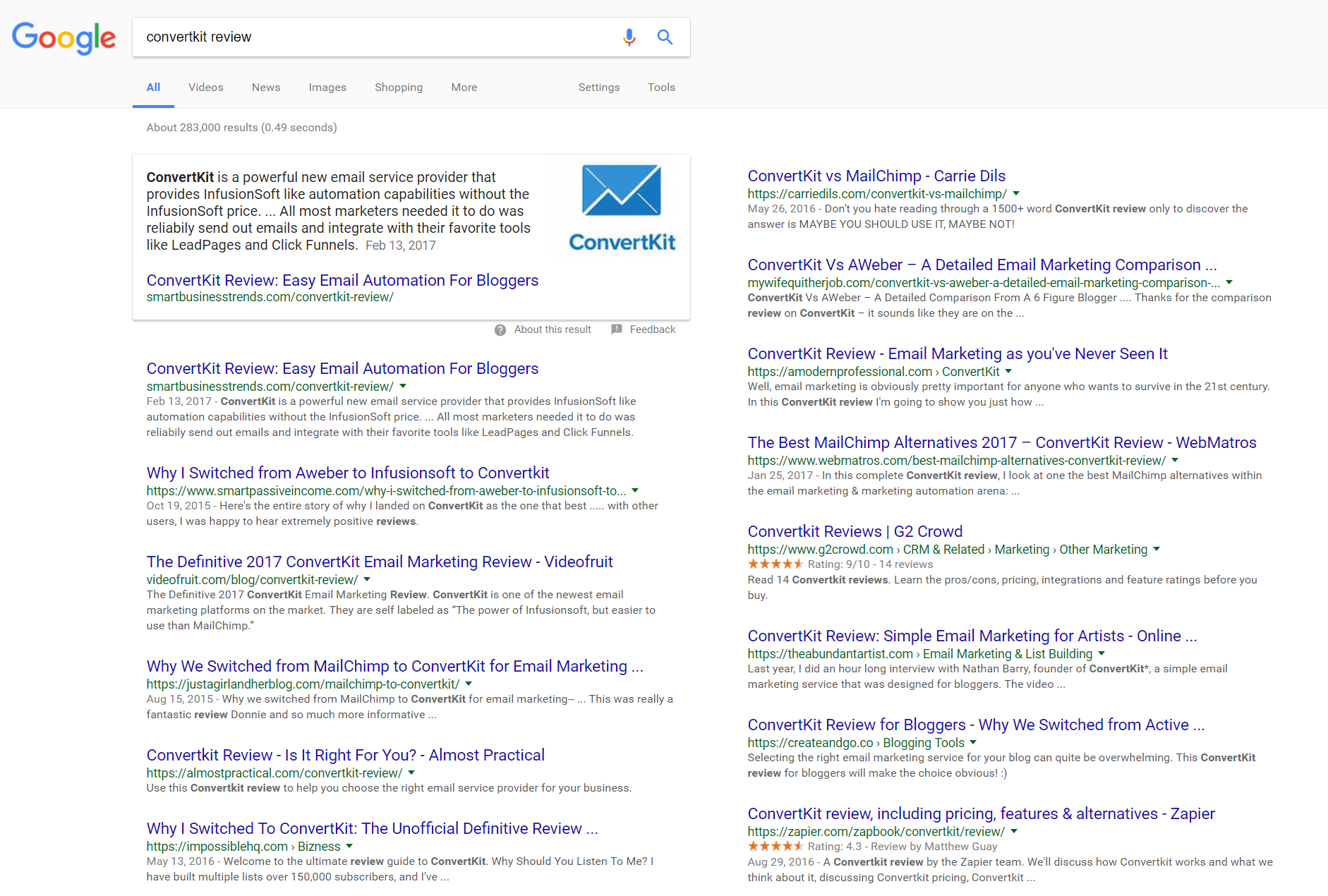
Task: Expand dropdown arrow beside createandgo.co Blogging Tools
Action: point(973,742)
